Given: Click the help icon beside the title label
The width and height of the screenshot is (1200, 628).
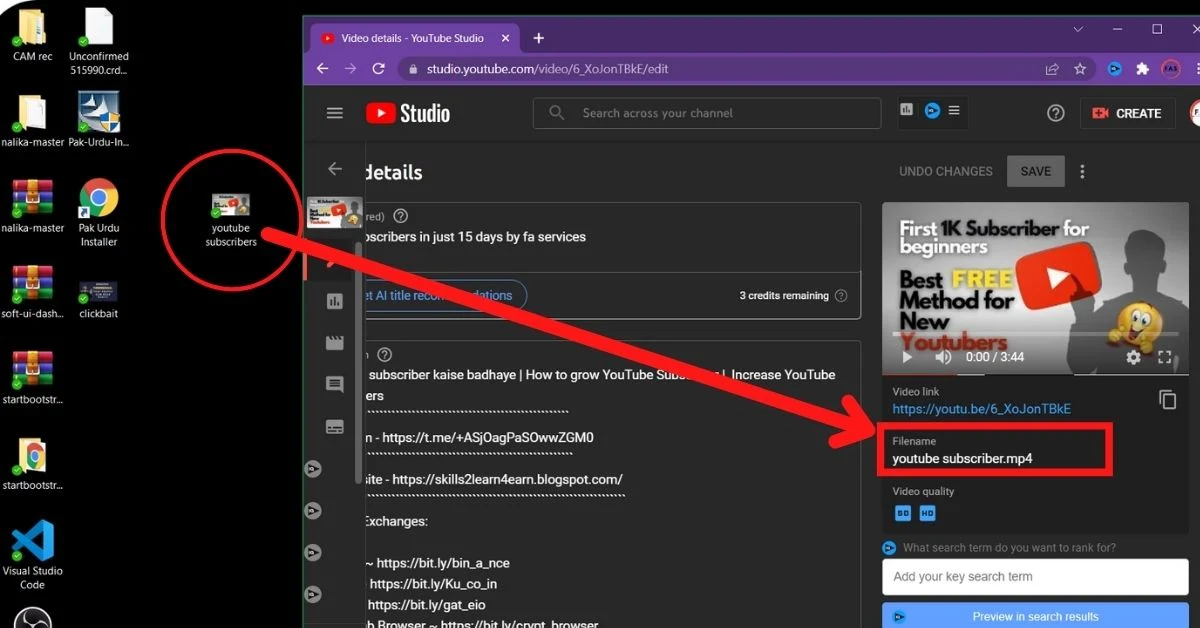Looking at the screenshot, I should [400, 216].
